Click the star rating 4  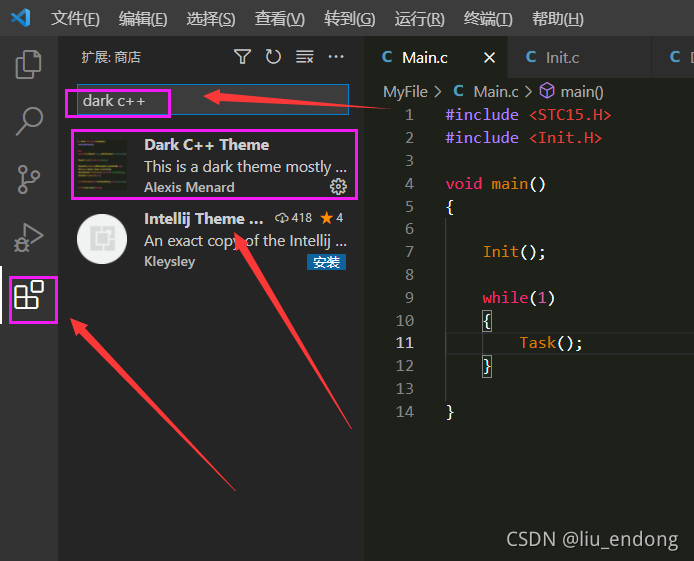click(x=332, y=218)
